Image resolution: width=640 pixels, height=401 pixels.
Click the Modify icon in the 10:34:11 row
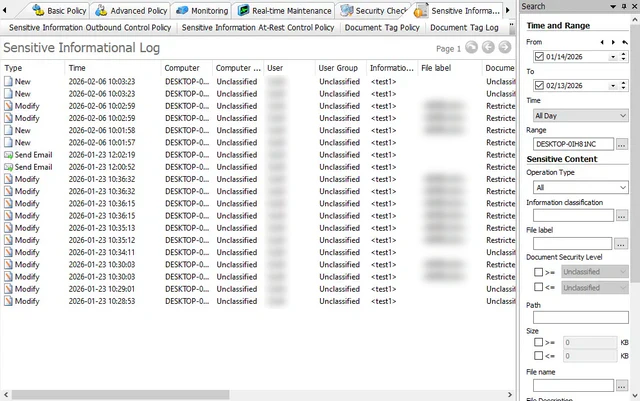[x=9, y=252]
